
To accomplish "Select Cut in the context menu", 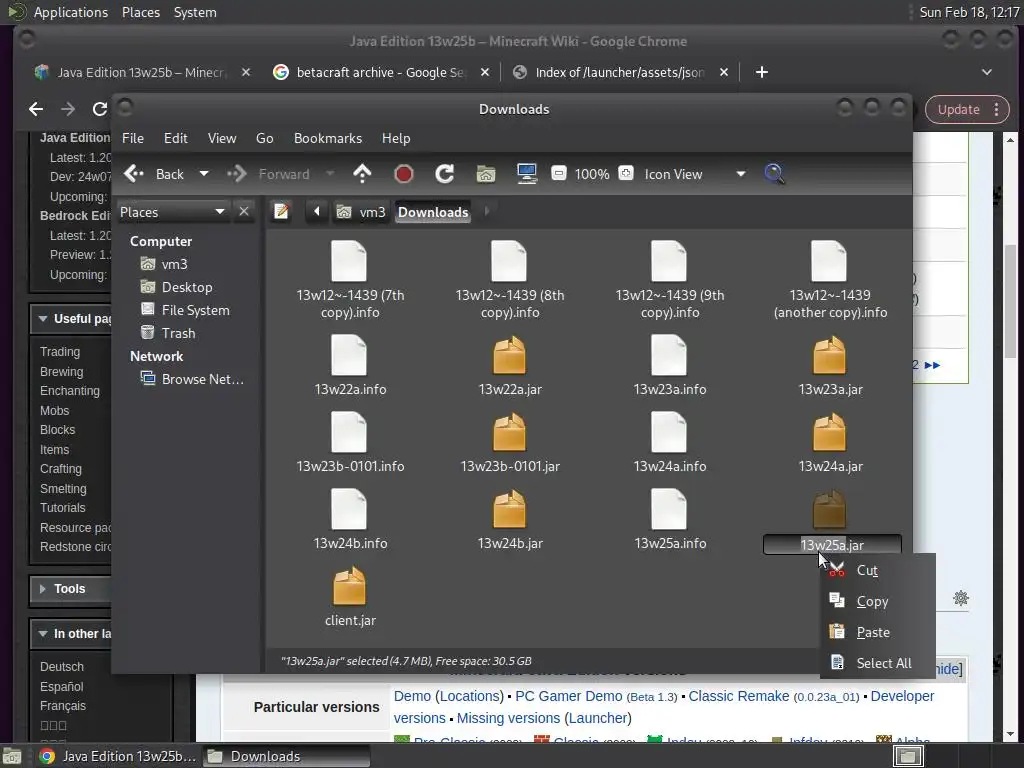I will tap(867, 571).
